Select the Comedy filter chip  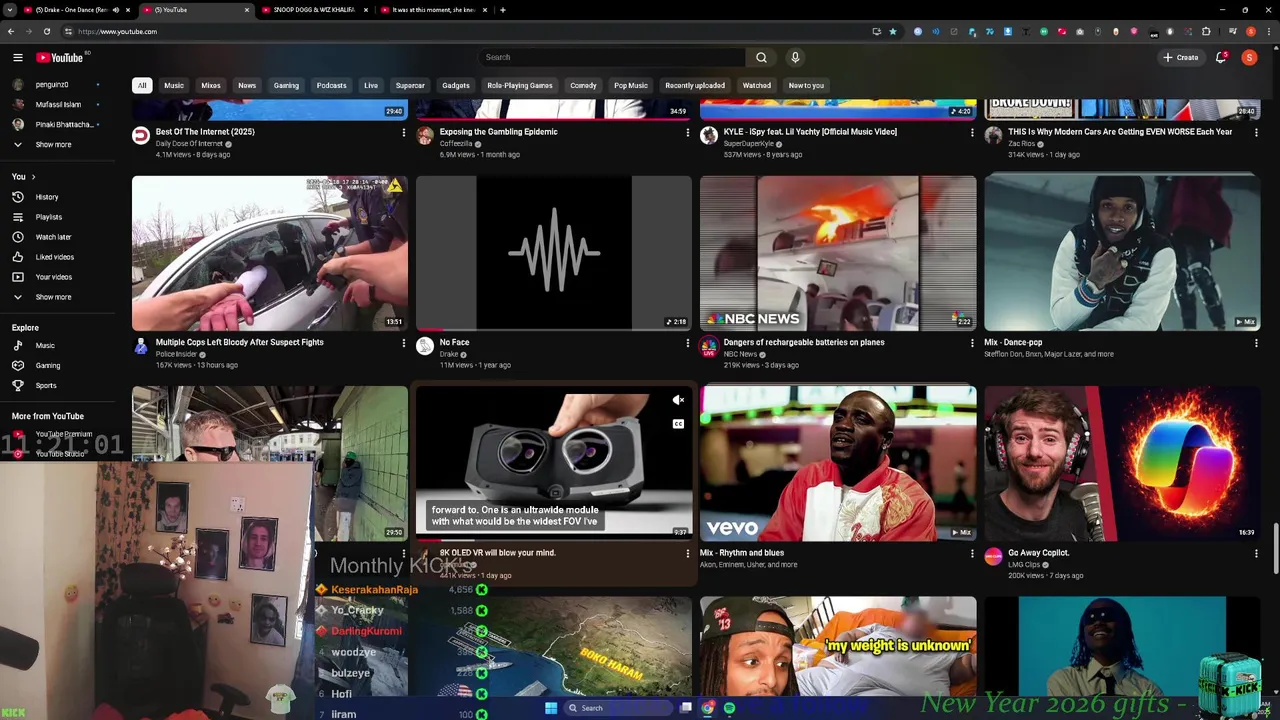tap(583, 86)
